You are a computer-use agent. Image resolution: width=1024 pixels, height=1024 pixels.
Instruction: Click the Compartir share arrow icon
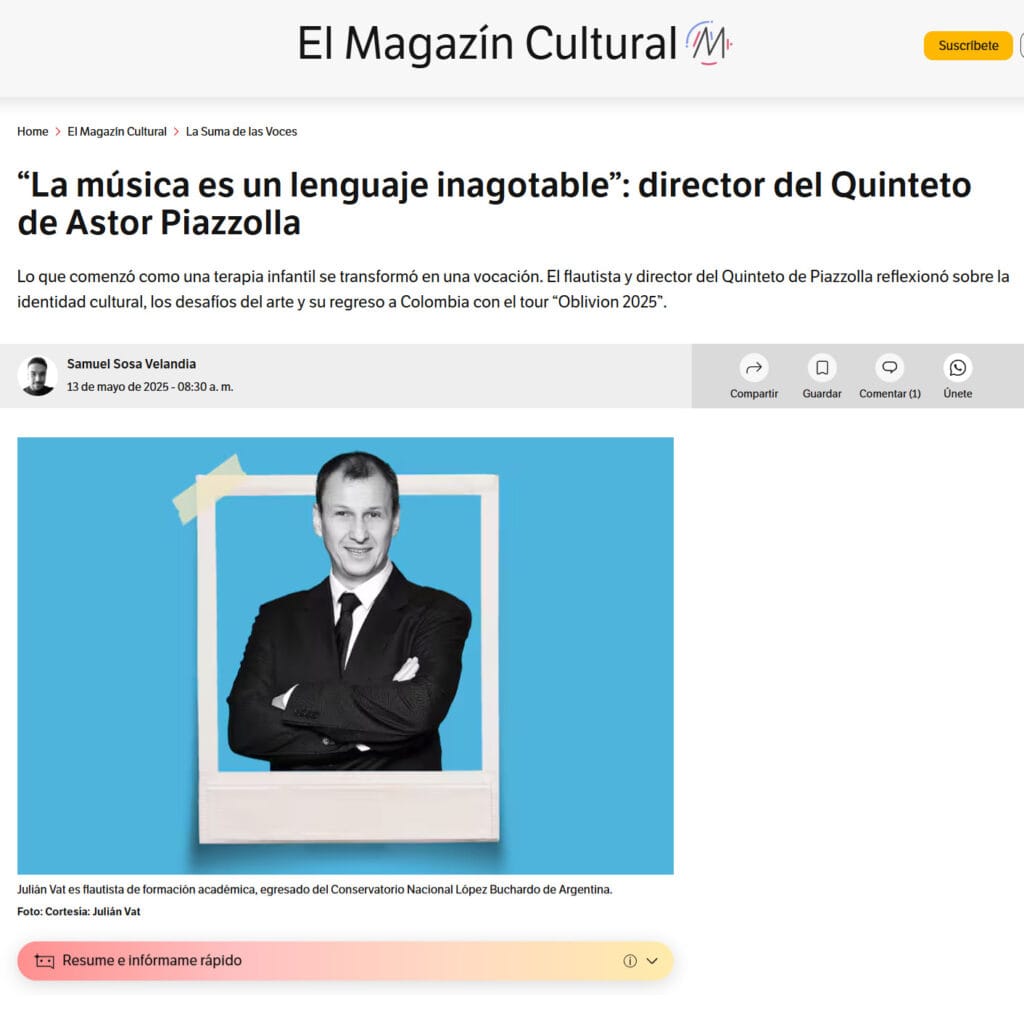click(754, 368)
